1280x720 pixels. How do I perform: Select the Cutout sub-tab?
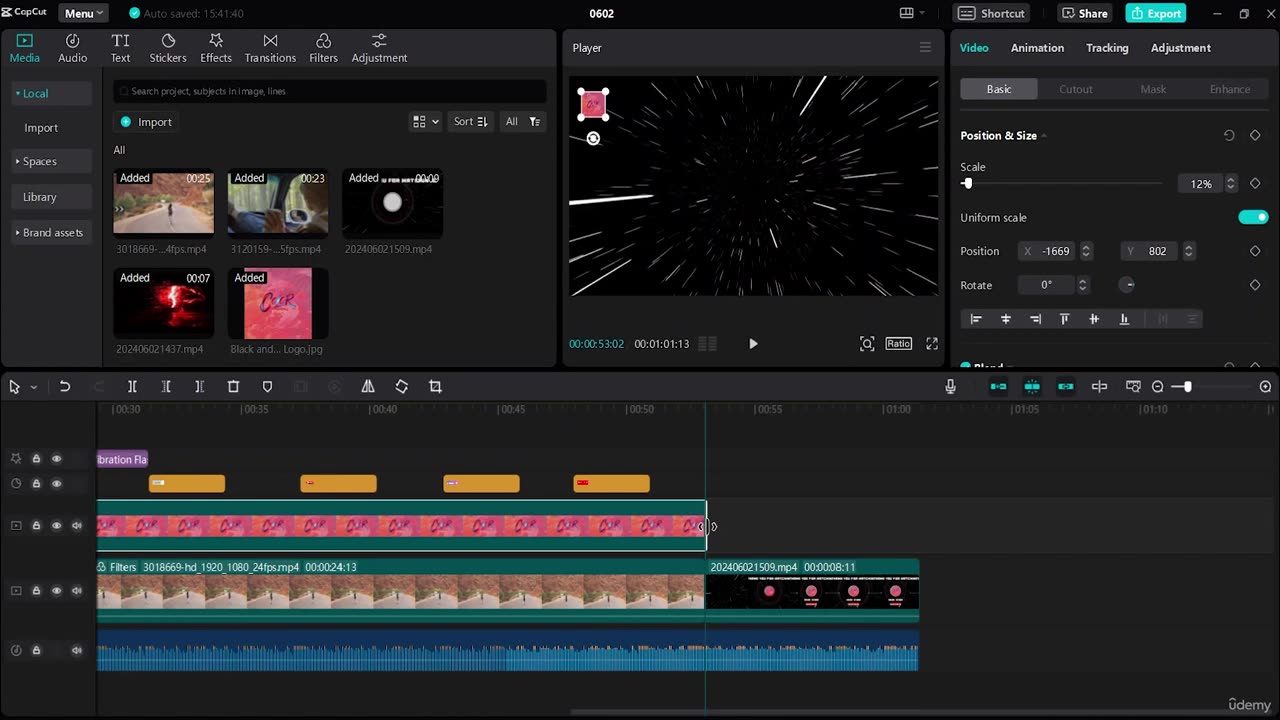tap(1076, 89)
